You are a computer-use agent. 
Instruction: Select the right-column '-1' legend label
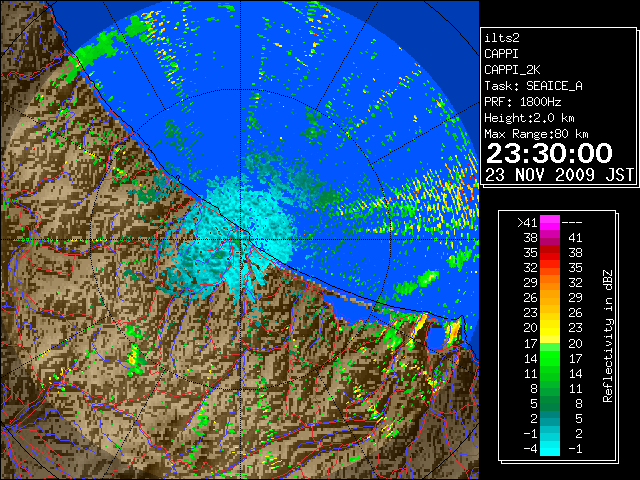point(575,449)
